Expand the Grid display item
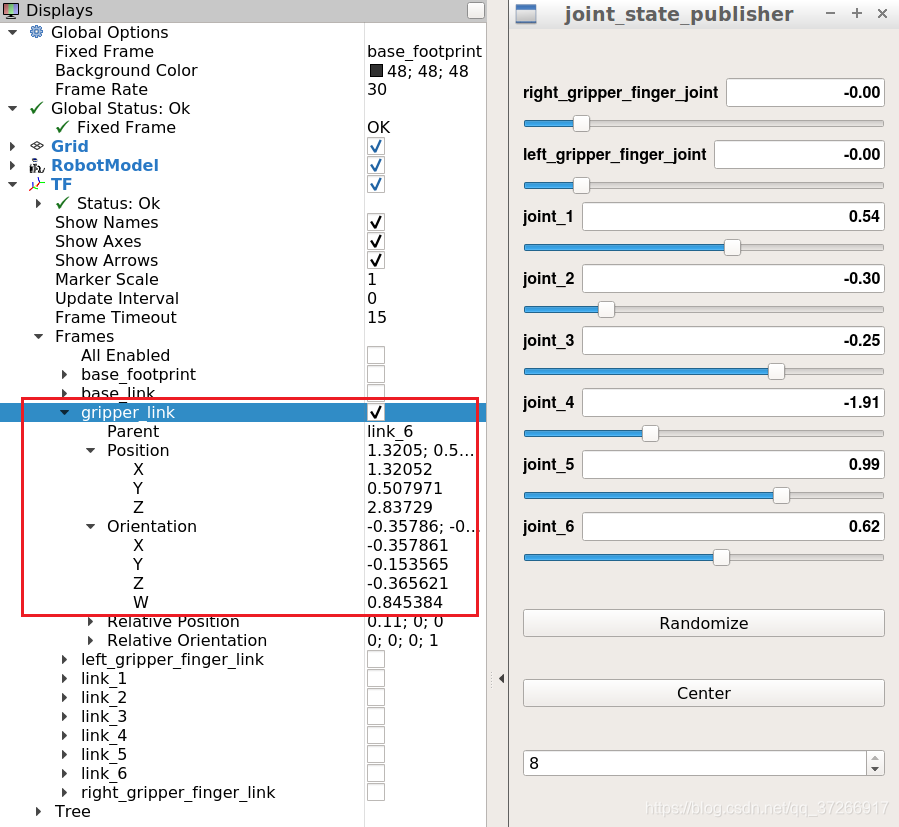The height and width of the screenshot is (827, 899). 13,146
